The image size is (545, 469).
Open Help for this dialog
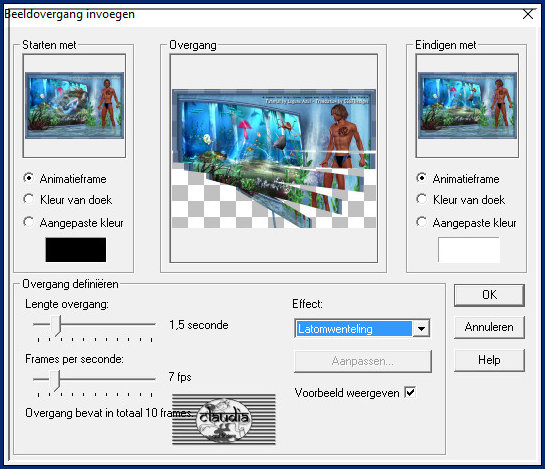pyautogui.click(x=489, y=360)
